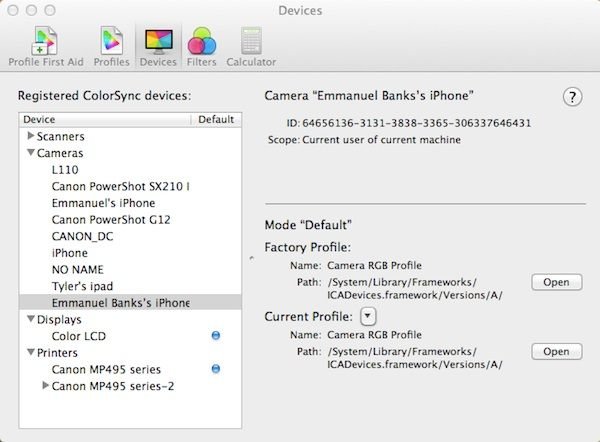Click default indicator beside Color LCD
600x442 pixels.
point(216,336)
